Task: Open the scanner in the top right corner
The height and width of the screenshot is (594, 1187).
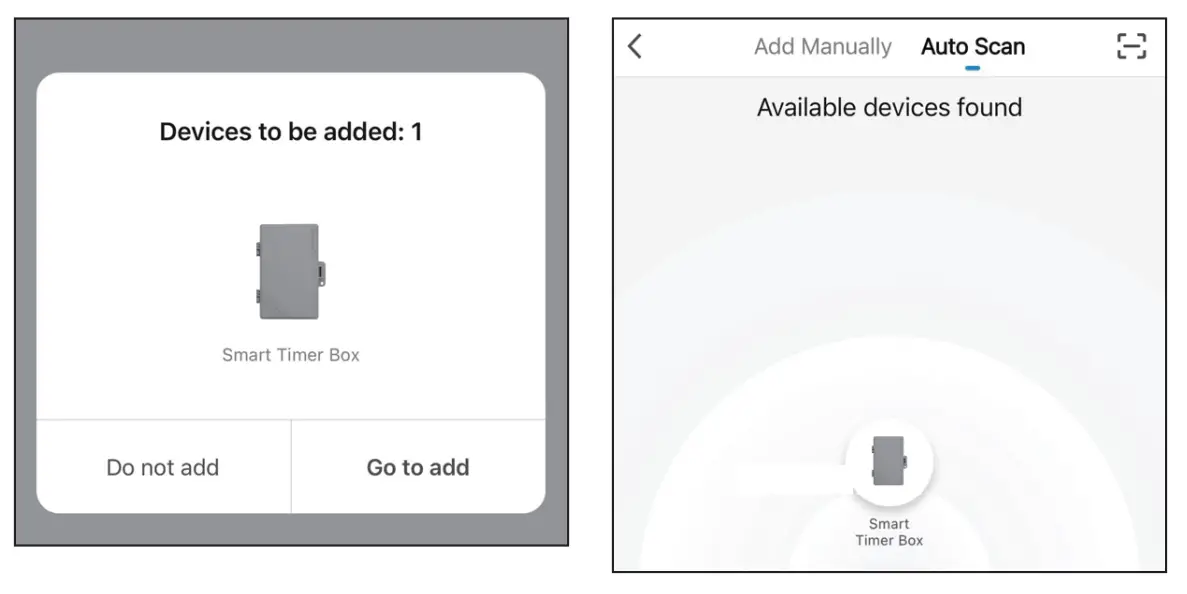Action: pos(1131,46)
